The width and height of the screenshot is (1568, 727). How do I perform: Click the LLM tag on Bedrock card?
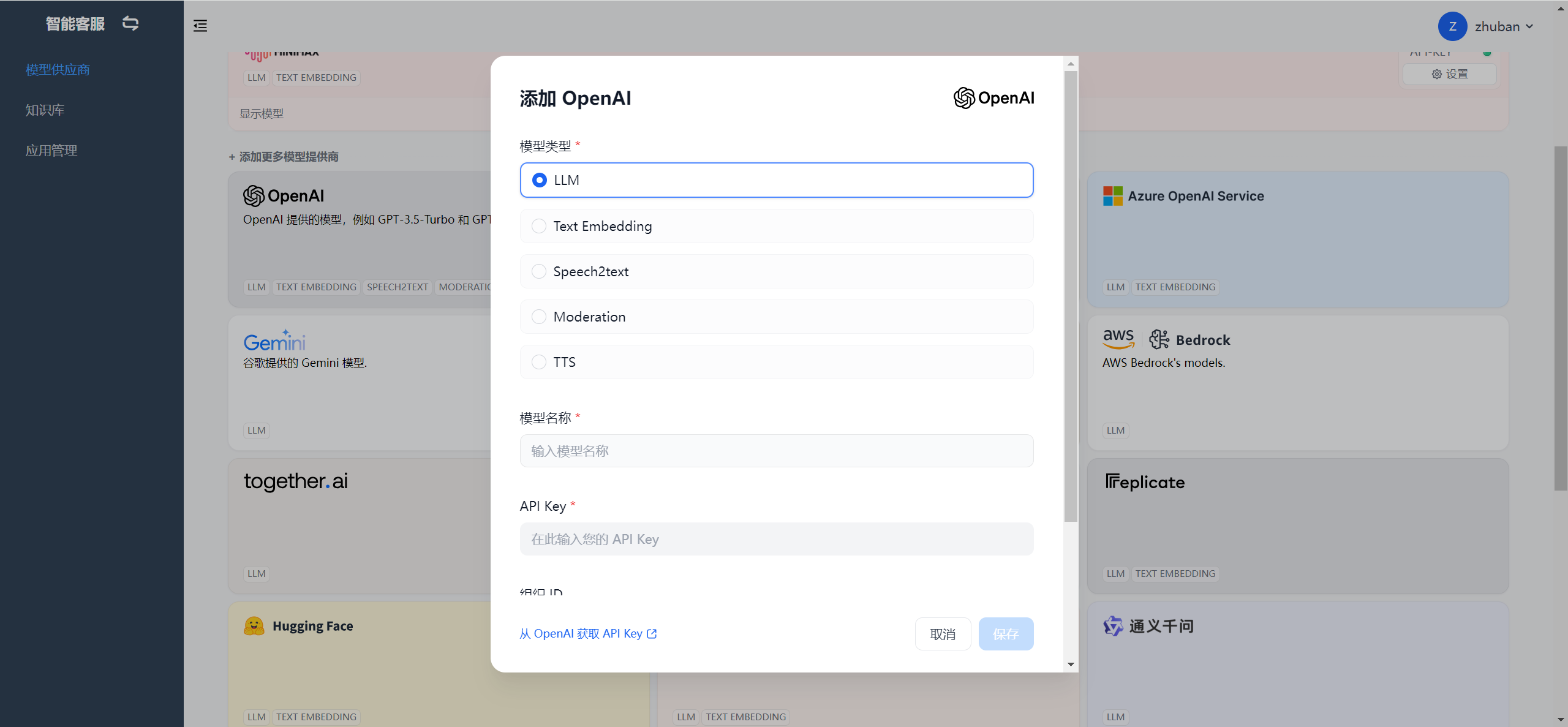click(1116, 431)
